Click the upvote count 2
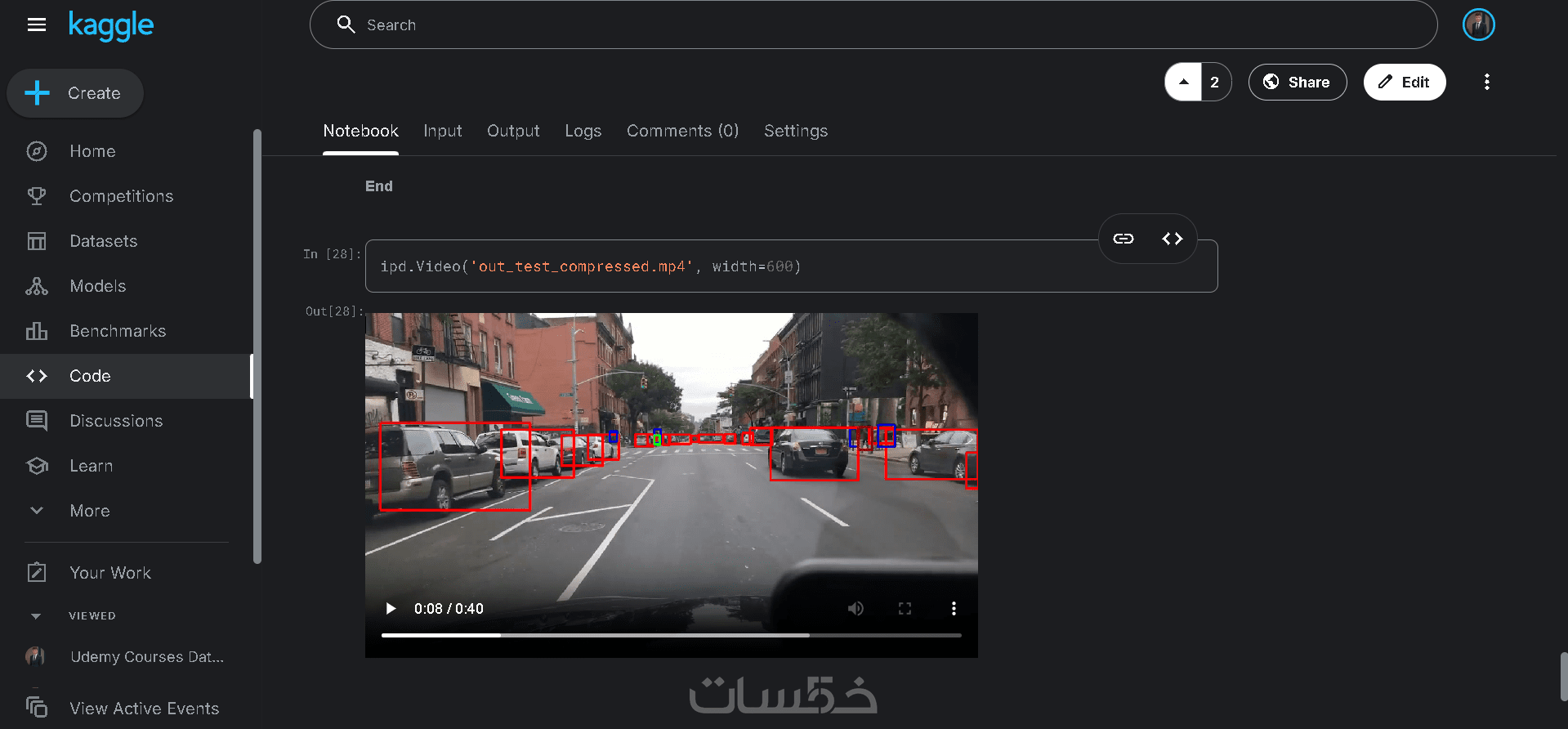 [x=1215, y=82]
